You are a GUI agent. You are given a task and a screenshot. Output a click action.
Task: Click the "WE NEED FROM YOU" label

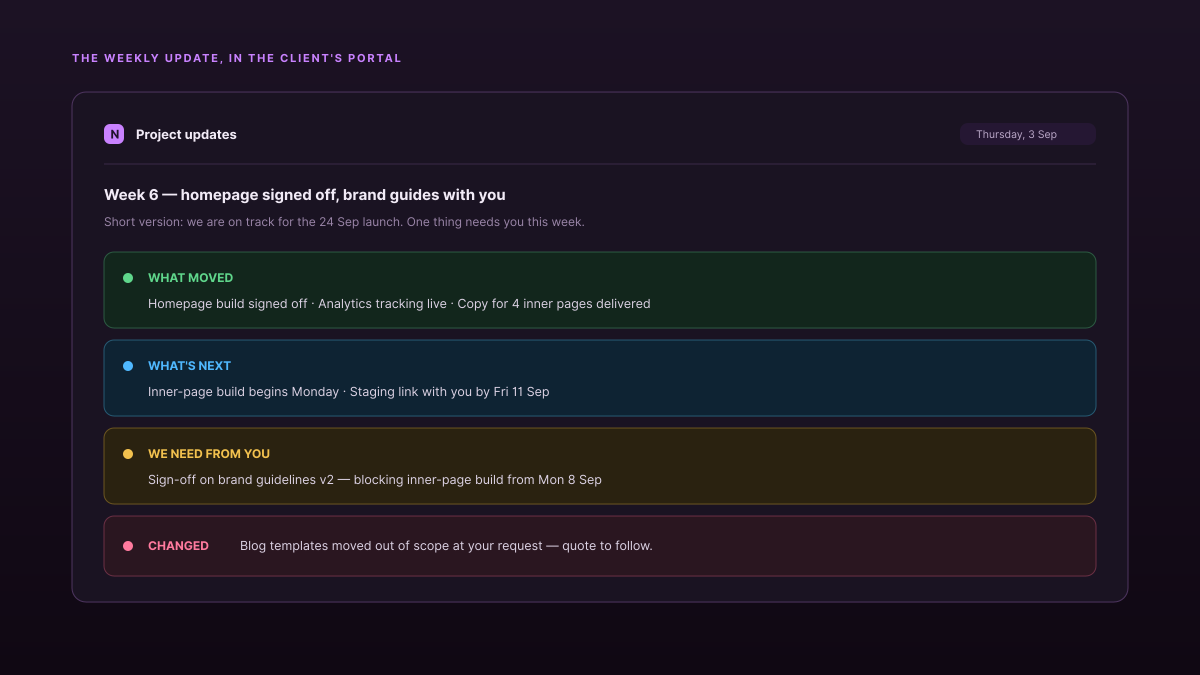pyautogui.click(x=209, y=454)
